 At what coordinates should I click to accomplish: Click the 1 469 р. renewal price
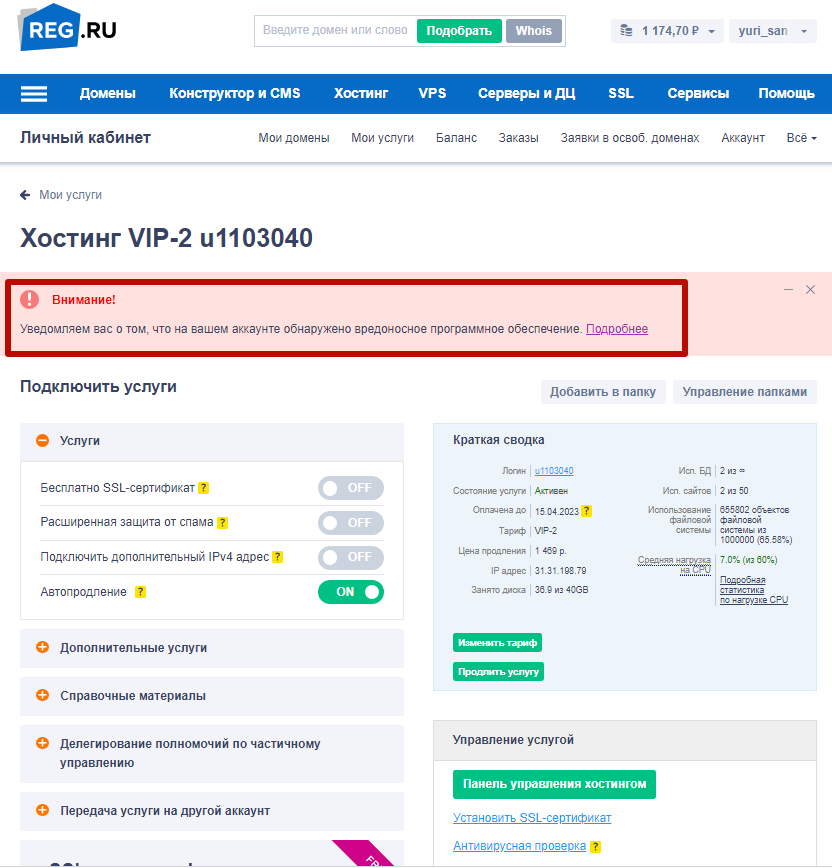point(550,551)
